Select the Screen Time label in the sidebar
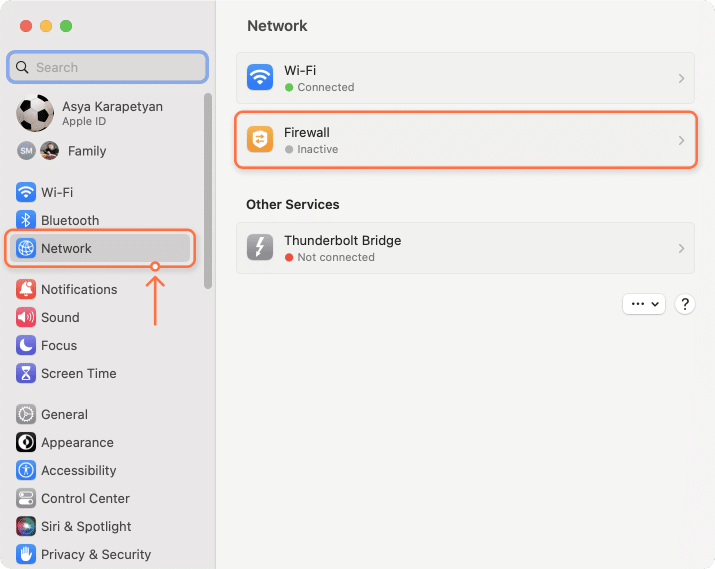The image size is (715, 569). point(79,373)
